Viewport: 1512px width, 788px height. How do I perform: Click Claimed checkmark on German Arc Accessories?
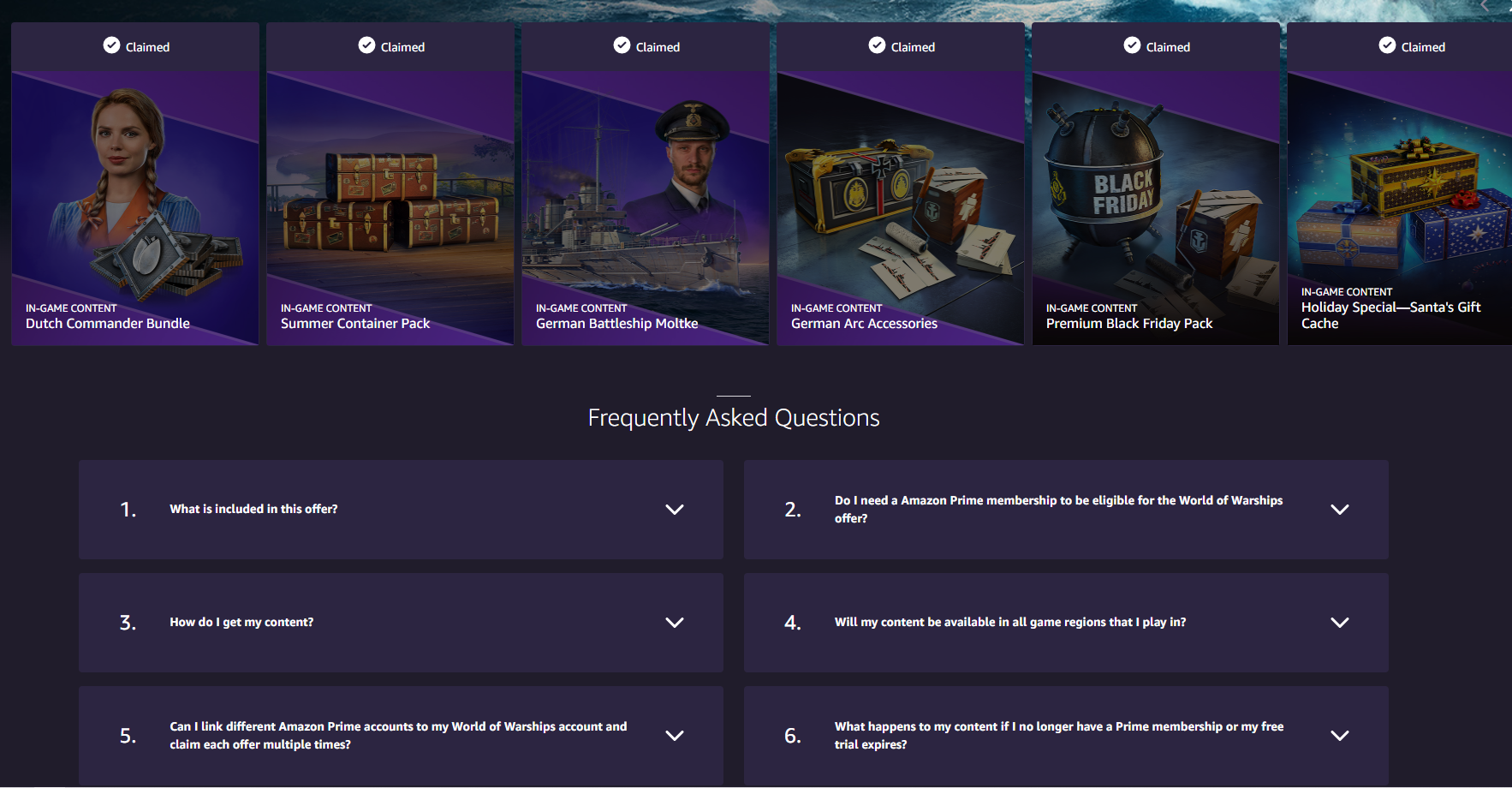pyautogui.click(x=878, y=45)
